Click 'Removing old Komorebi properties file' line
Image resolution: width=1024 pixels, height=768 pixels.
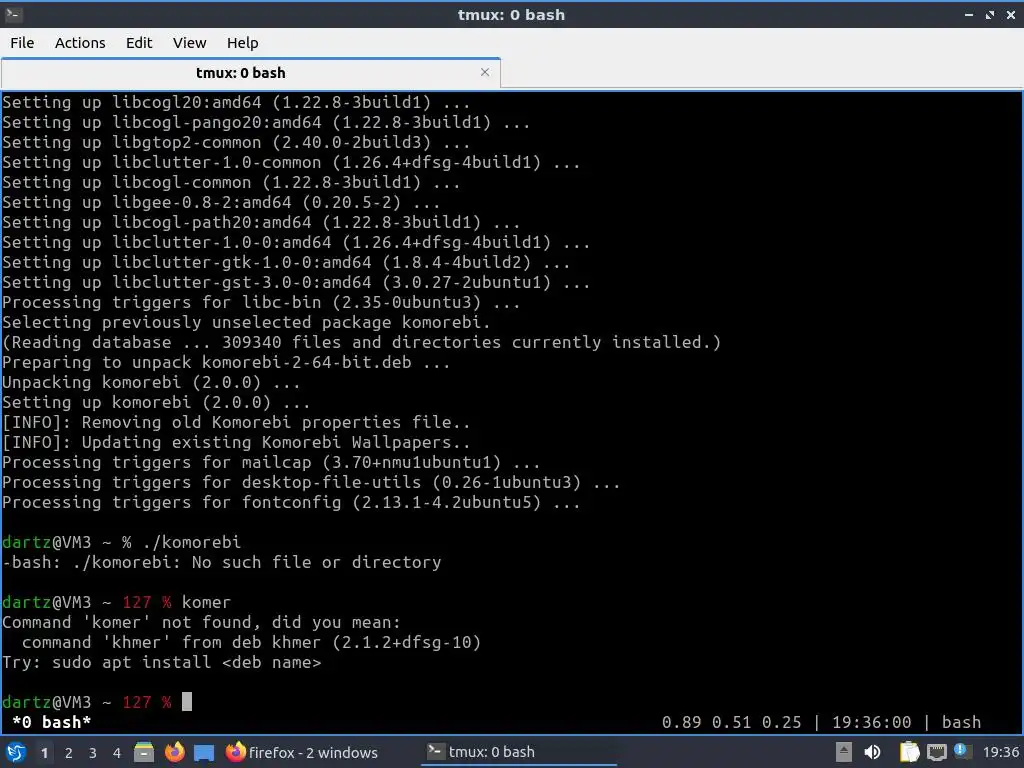click(x=236, y=423)
